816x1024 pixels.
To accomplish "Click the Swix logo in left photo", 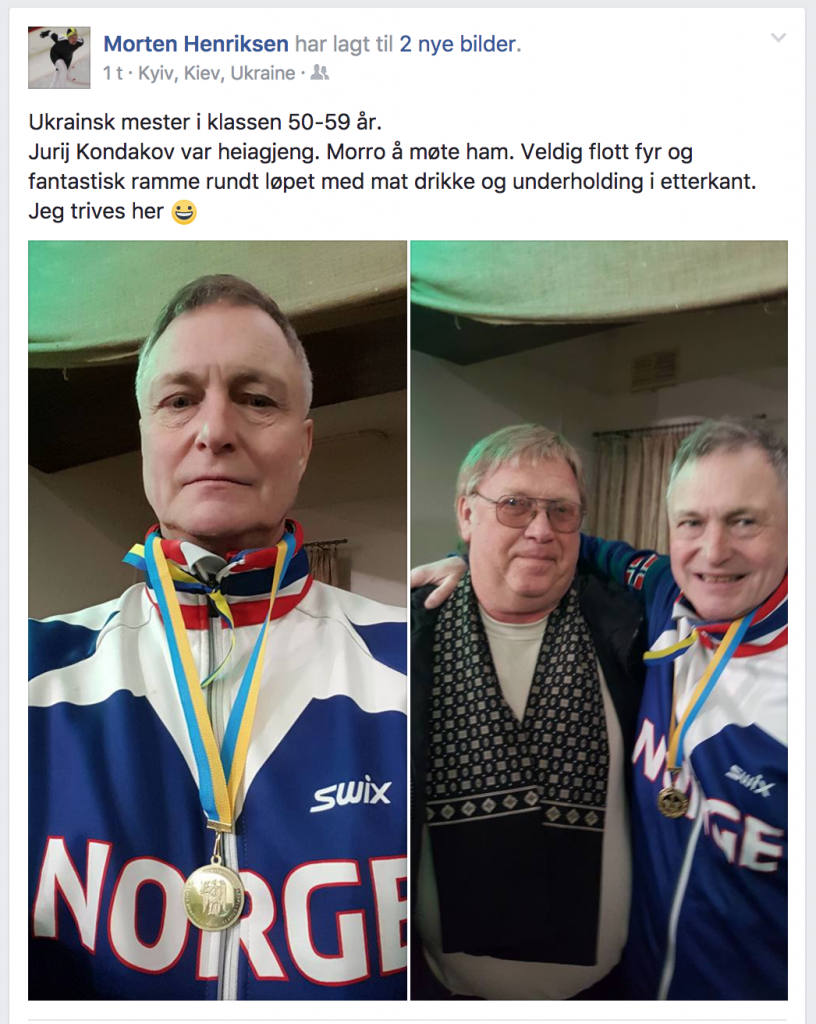I will pos(351,793).
